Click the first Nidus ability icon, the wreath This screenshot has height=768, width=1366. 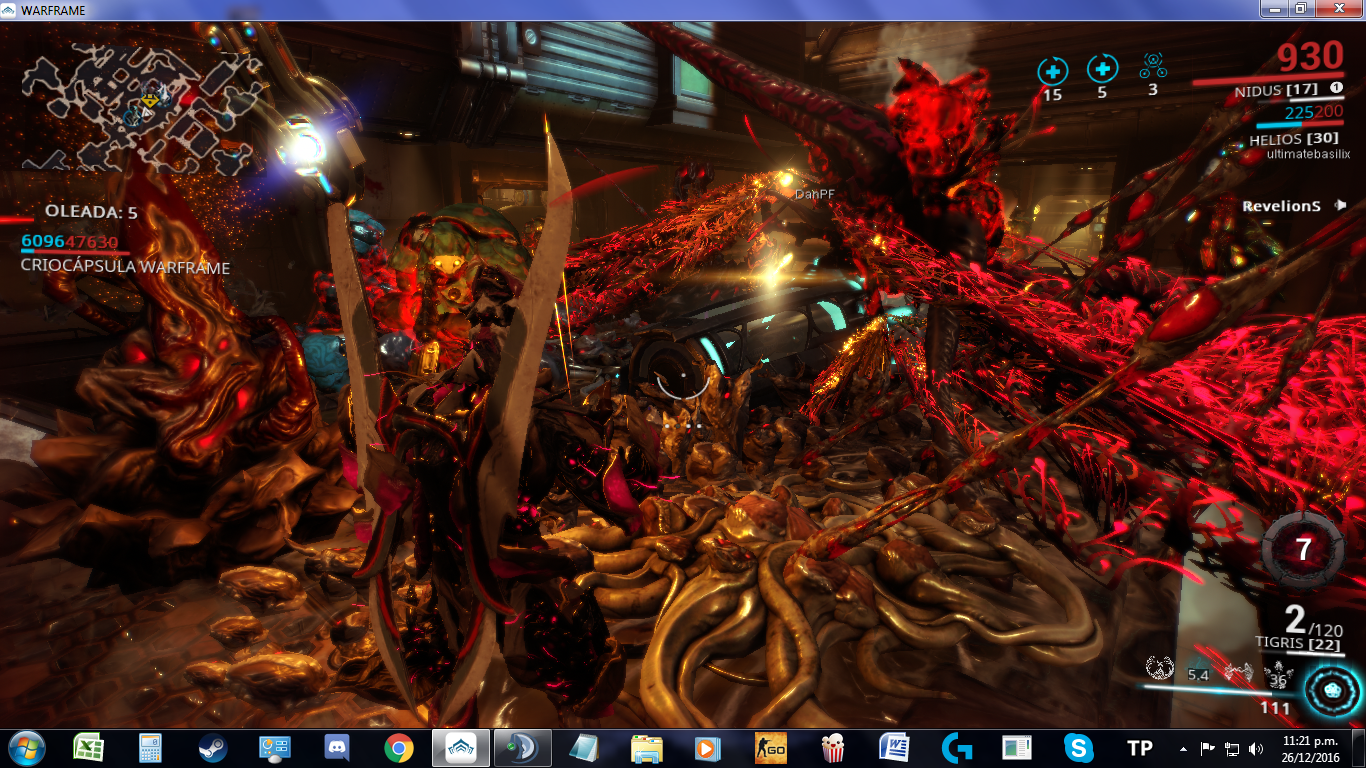[1159, 667]
